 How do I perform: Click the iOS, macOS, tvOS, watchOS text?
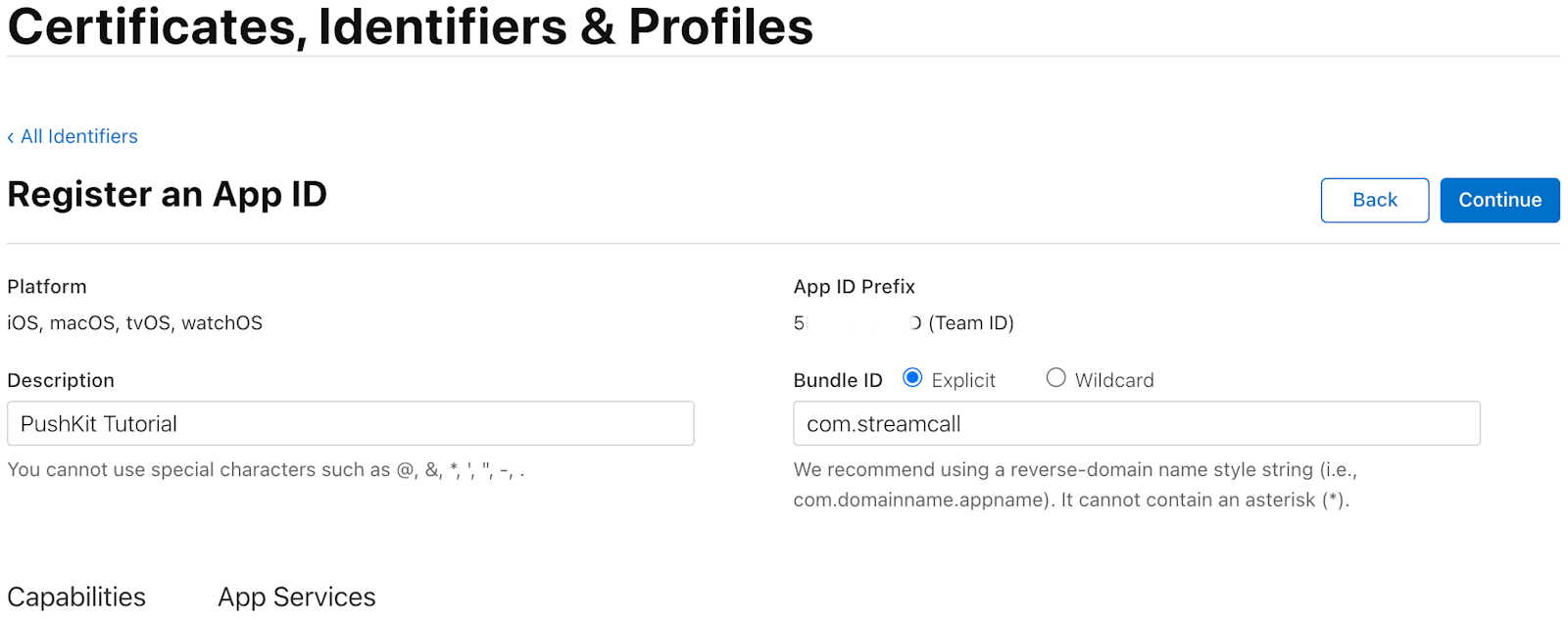[134, 323]
